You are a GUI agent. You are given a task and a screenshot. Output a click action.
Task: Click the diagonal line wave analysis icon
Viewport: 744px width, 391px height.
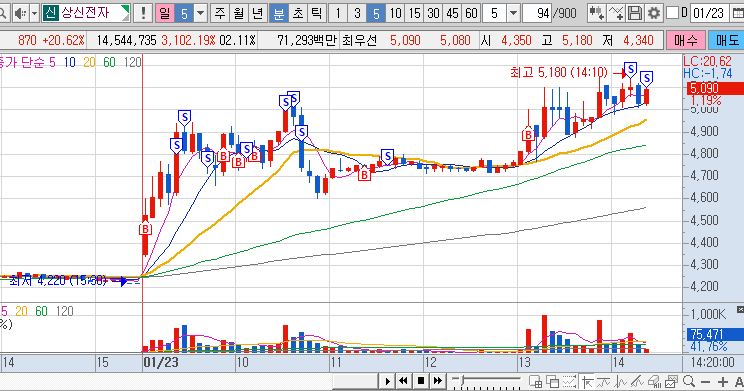pyautogui.click(x=637, y=381)
